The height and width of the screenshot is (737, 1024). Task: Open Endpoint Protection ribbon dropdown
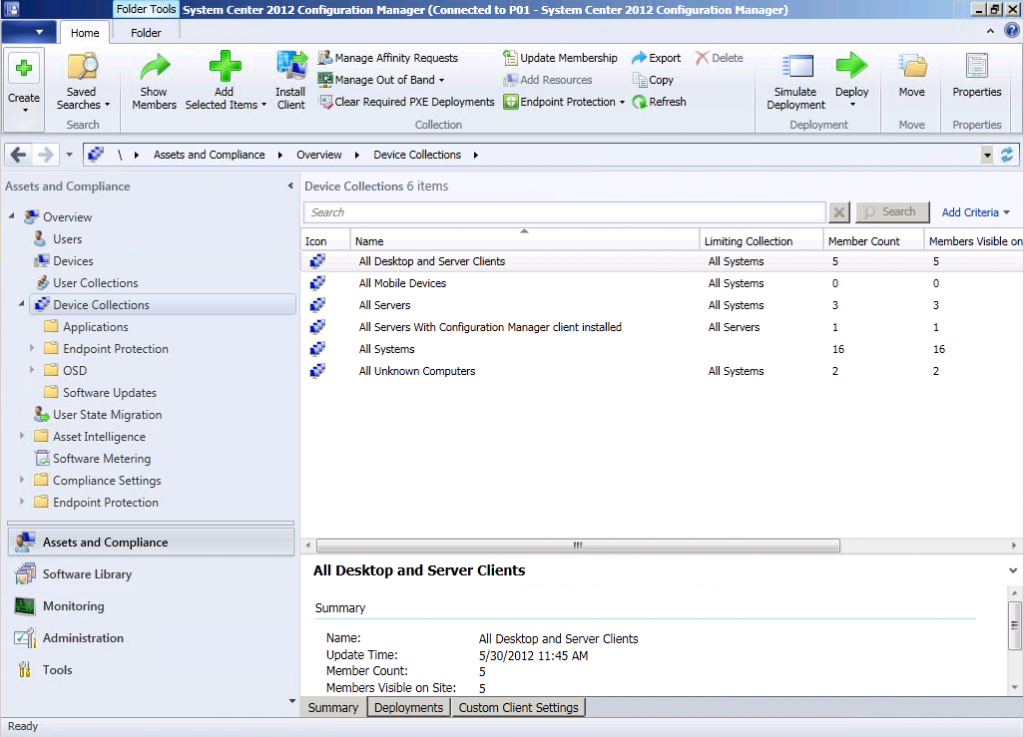coord(564,102)
